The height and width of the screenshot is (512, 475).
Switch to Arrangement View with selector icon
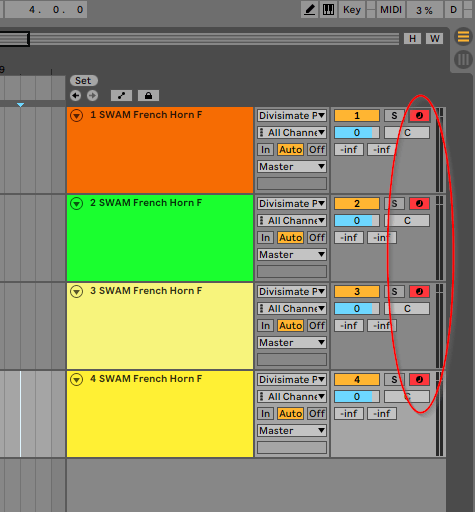pyautogui.click(x=463, y=37)
